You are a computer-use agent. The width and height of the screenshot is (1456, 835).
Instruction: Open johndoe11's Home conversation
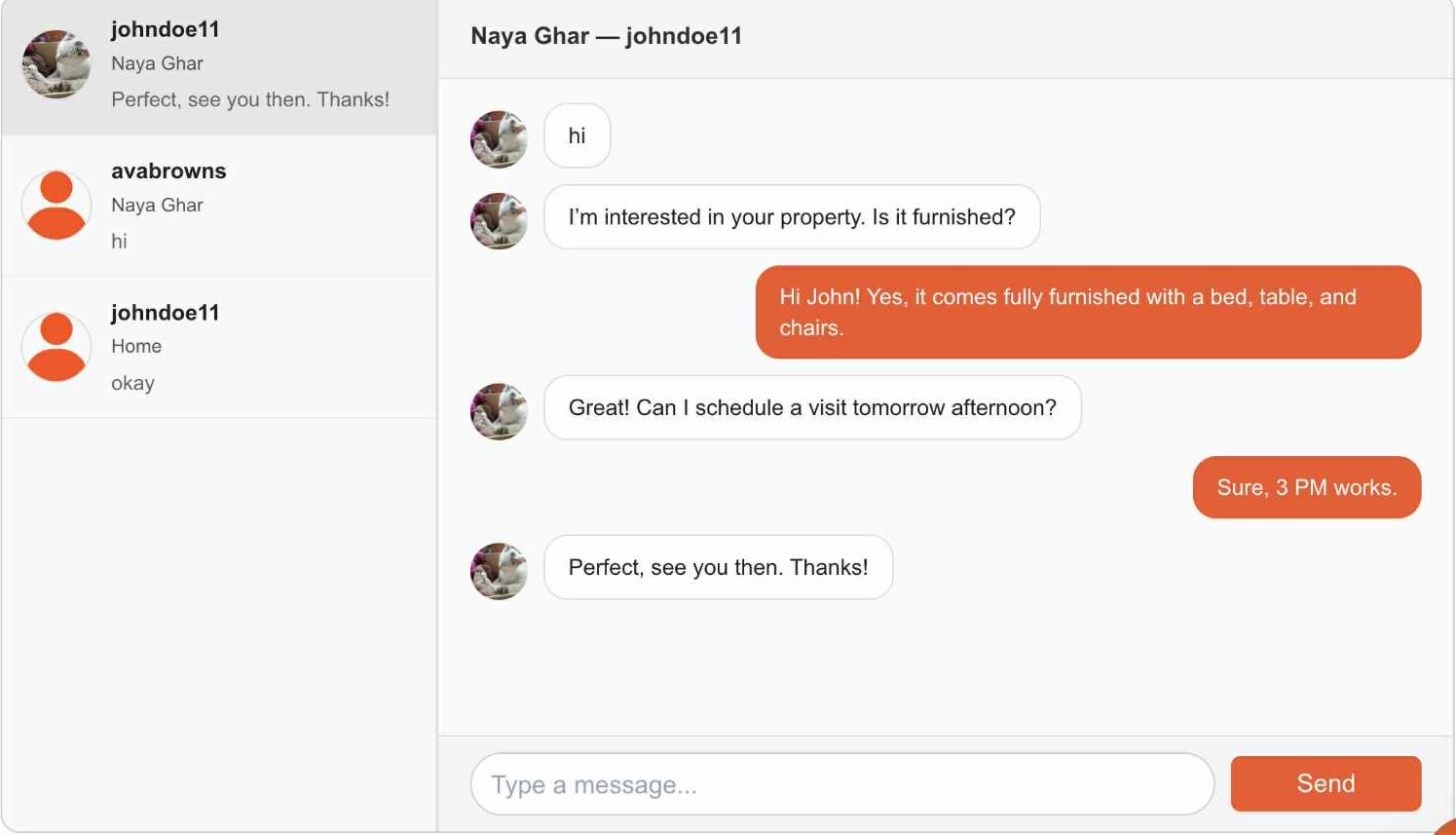click(x=219, y=348)
